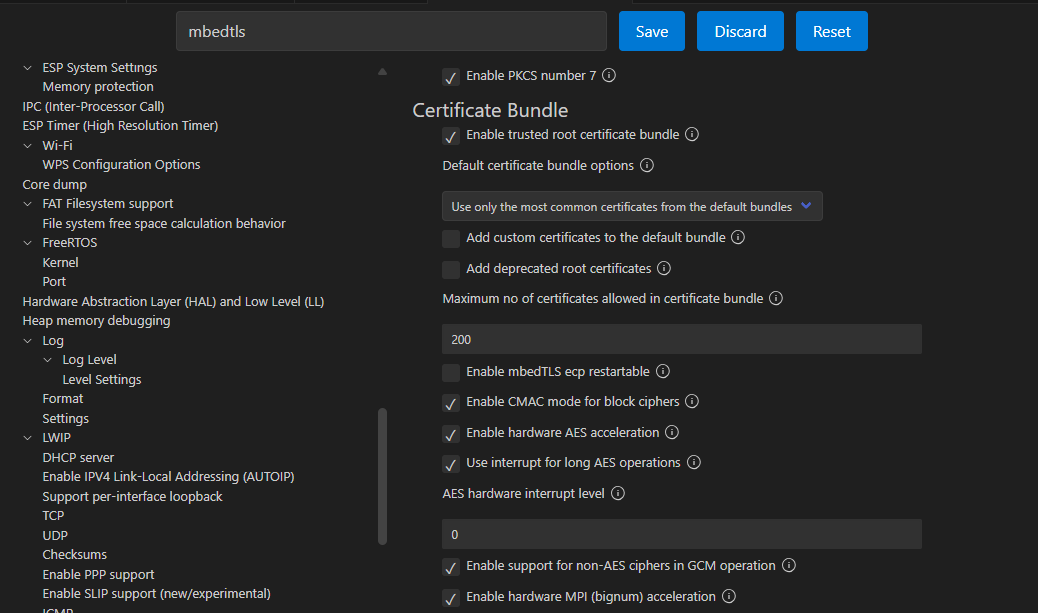Open the DHCP server settings entry
1038x613 pixels.
[78, 458]
